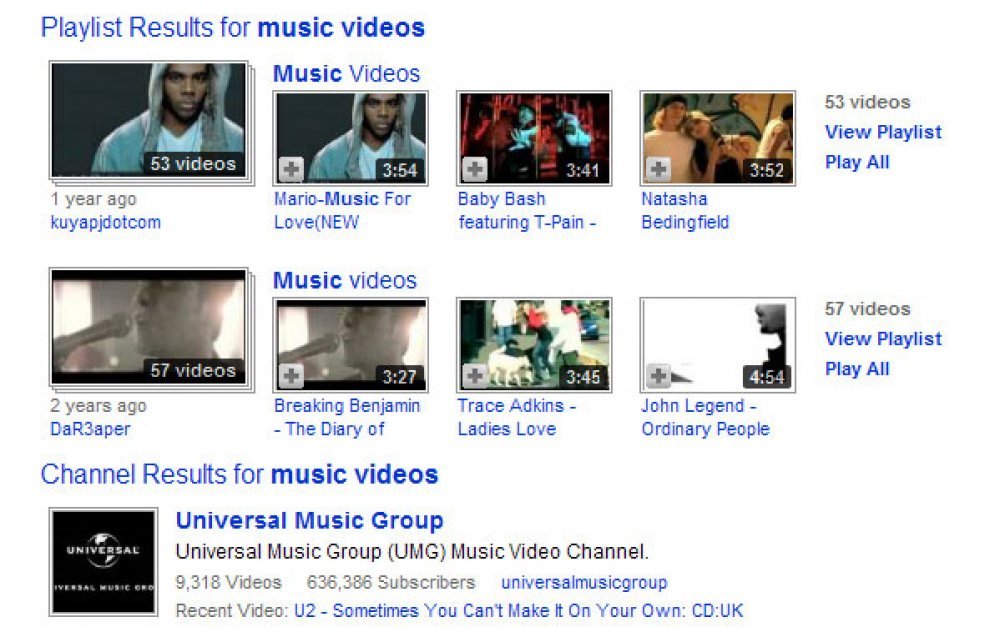Viewport: 1000px width, 627px height.
Task: Add Breaking Benjamin video to queue
Action: coord(291,376)
